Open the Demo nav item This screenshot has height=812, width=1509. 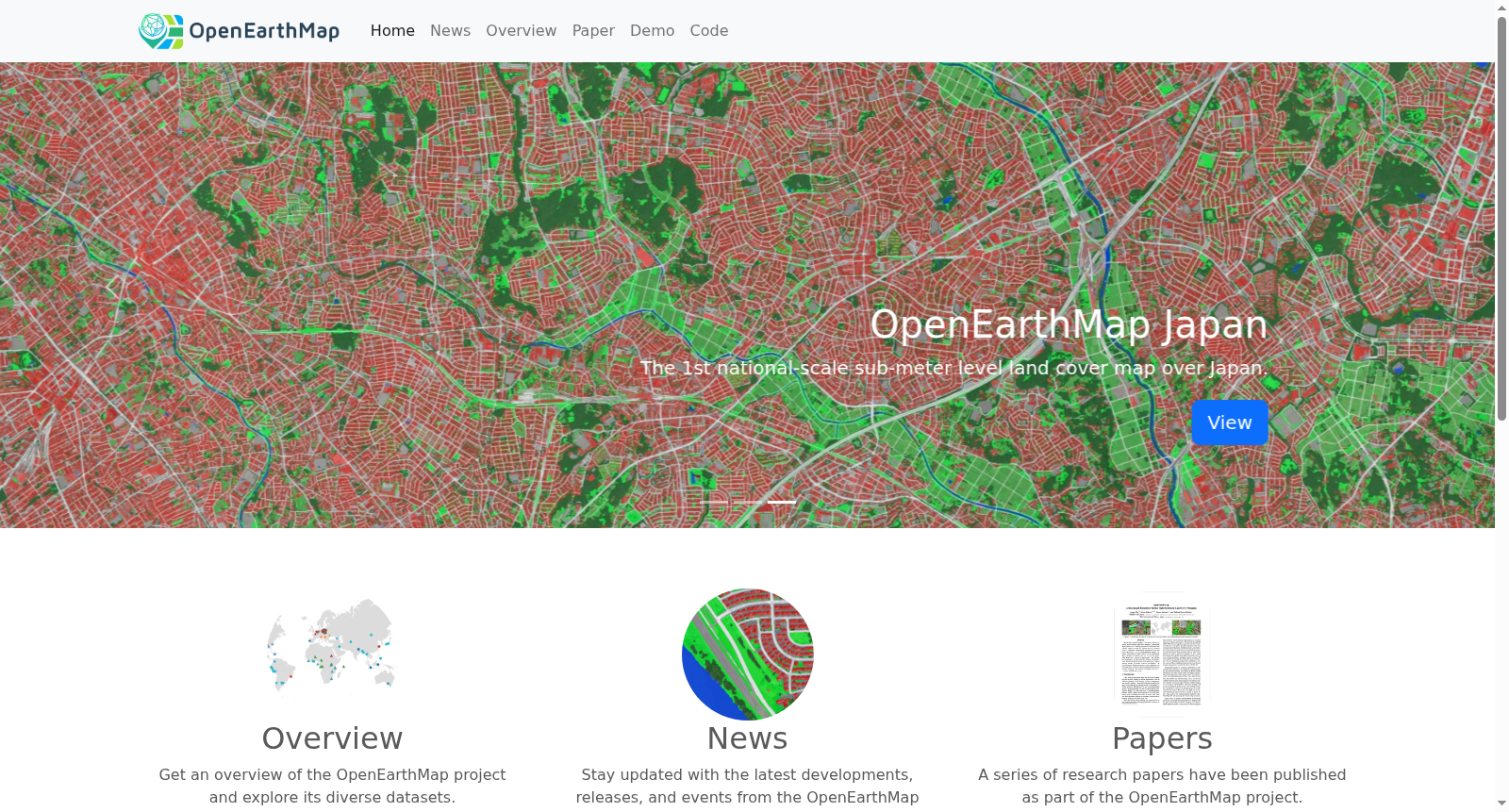point(653,31)
